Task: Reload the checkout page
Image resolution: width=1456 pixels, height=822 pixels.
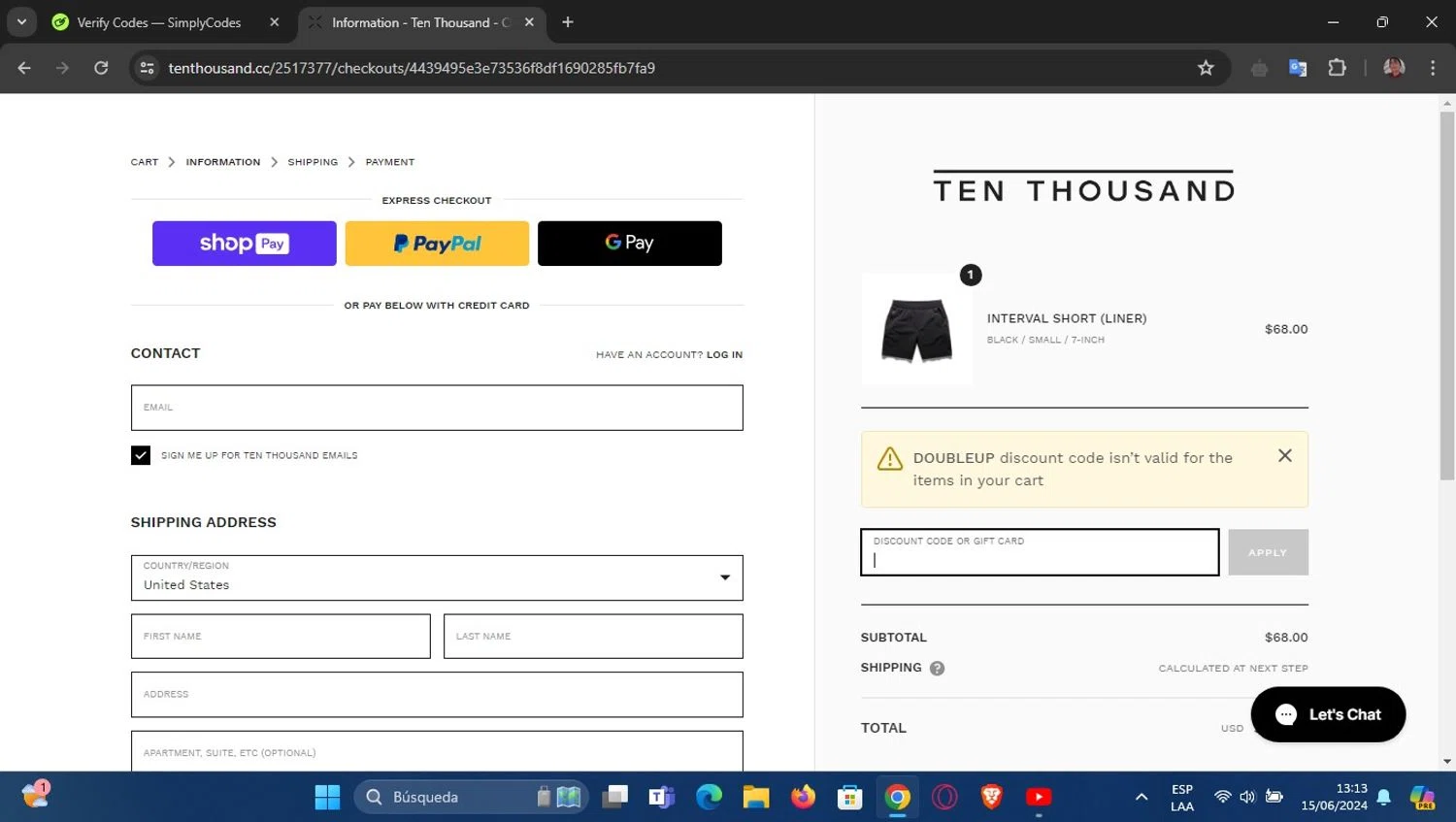Action: (101, 68)
